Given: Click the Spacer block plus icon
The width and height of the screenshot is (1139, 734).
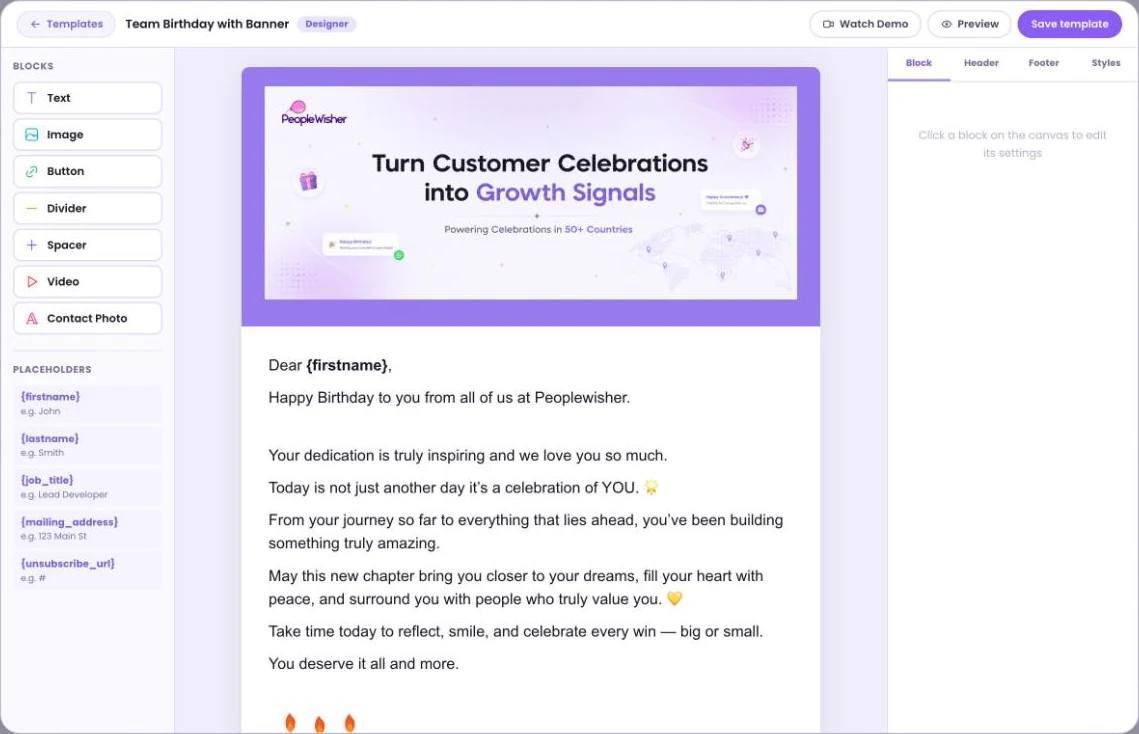Looking at the screenshot, I should pos(31,245).
